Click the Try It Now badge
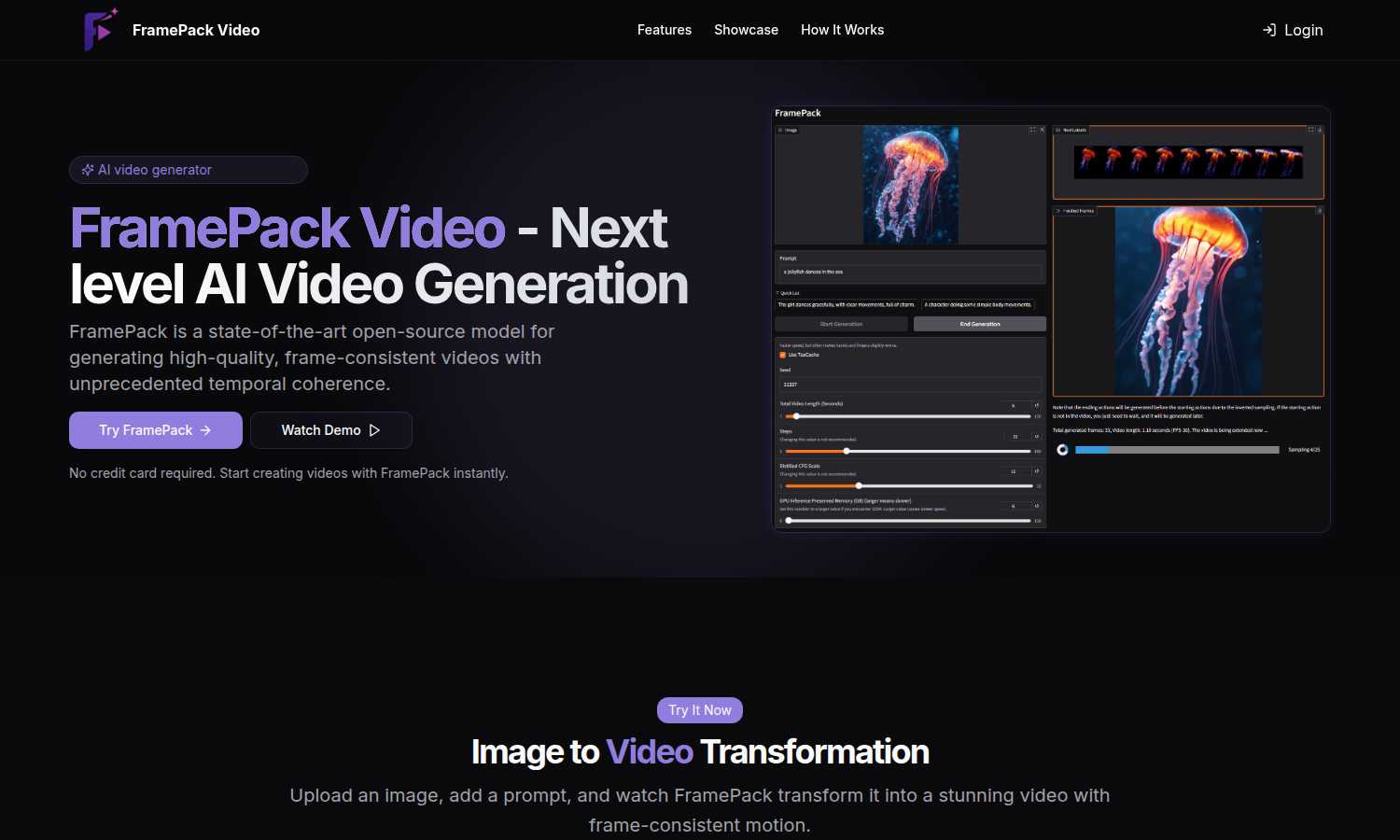Viewport: 1400px width, 840px height. [x=700, y=710]
